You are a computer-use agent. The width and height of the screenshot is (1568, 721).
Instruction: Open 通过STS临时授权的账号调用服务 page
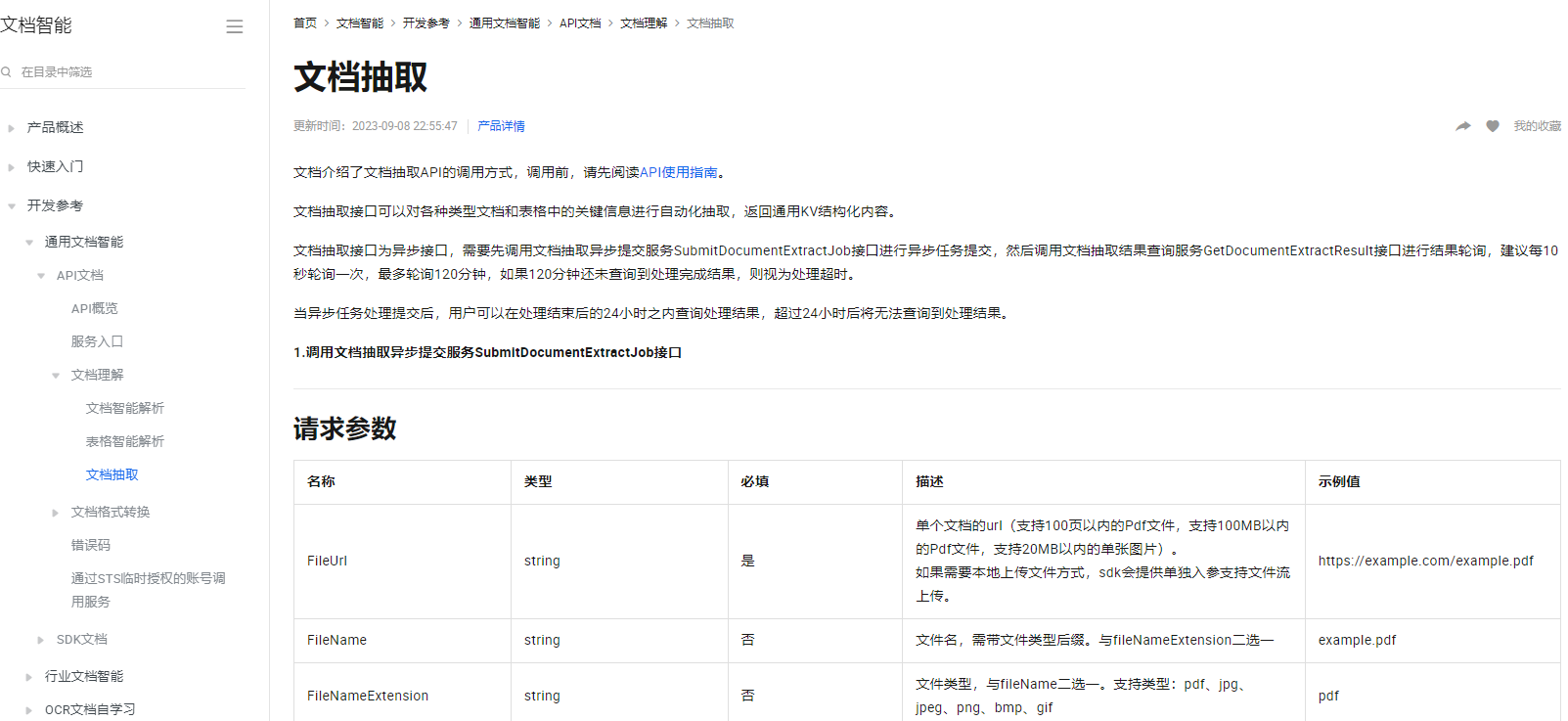point(149,590)
